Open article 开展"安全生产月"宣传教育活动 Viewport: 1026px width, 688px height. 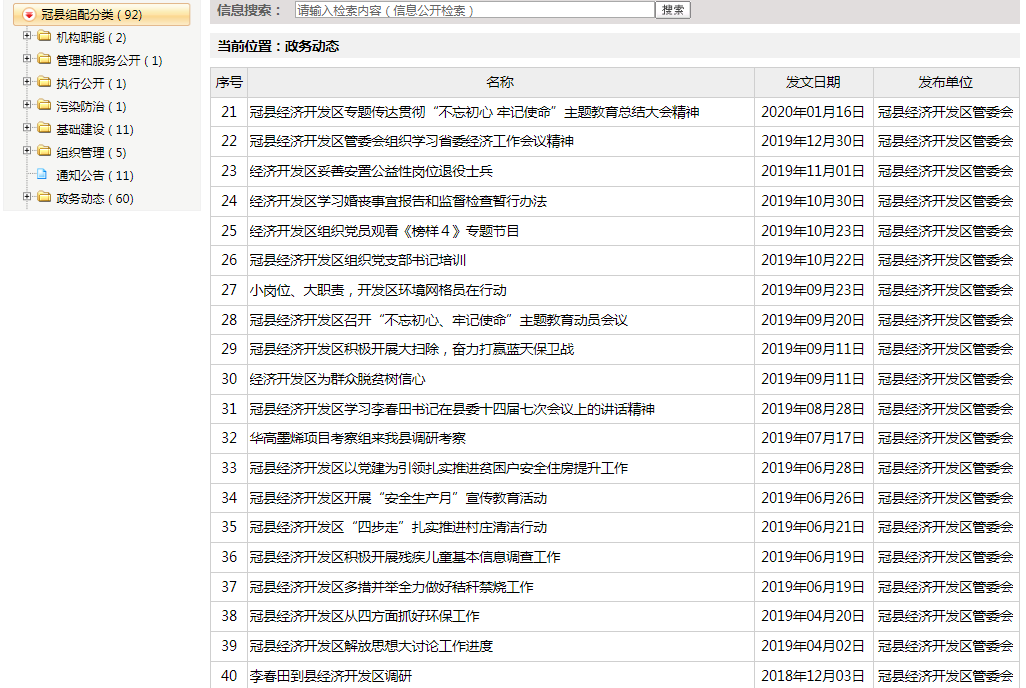(x=398, y=498)
